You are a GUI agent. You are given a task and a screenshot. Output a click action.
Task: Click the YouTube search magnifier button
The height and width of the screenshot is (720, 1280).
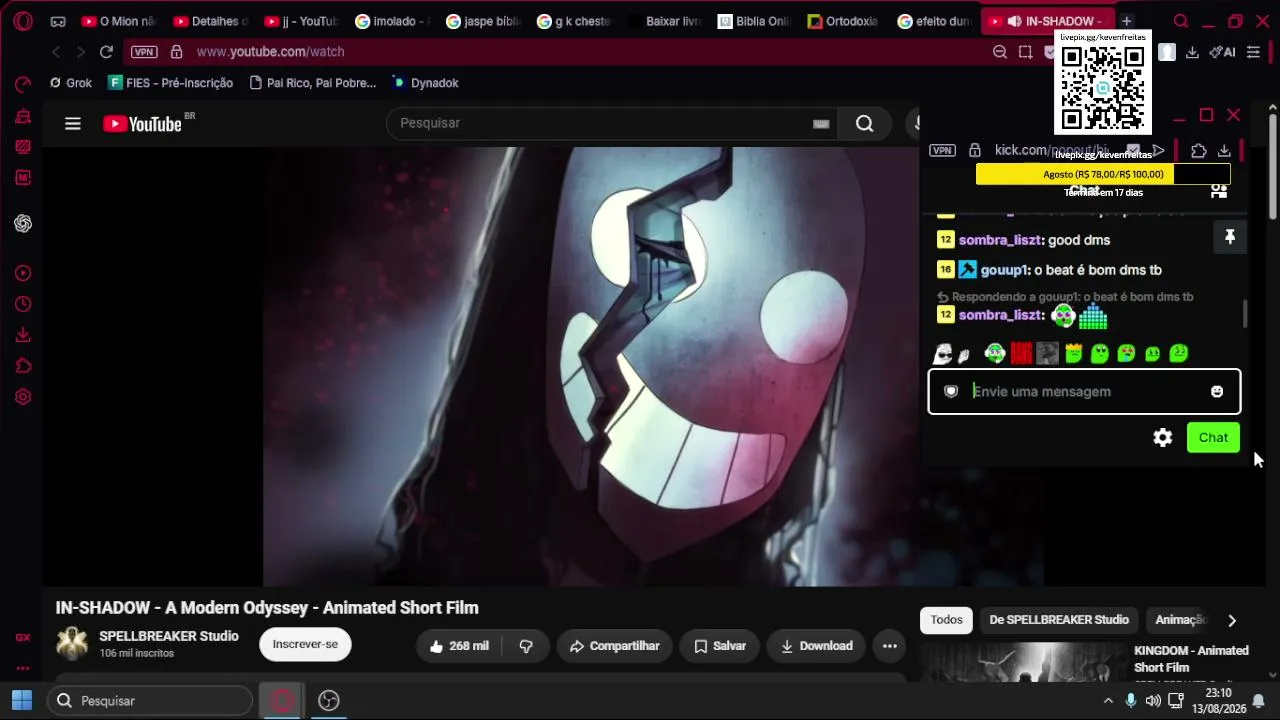click(865, 124)
